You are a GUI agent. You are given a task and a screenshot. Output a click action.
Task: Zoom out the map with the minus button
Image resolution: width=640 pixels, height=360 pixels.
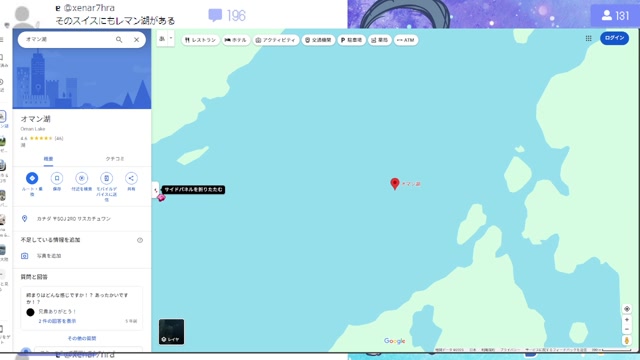(x=627, y=329)
